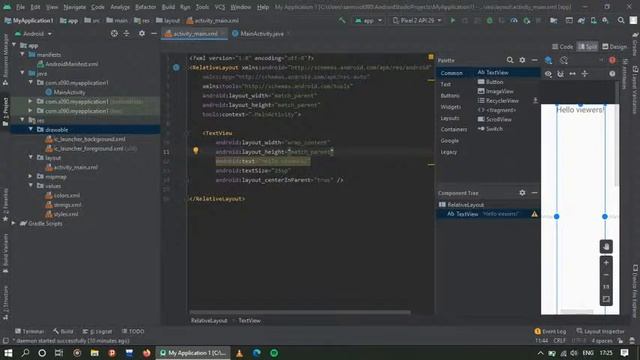Image resolution: width=640 pixels, height=360 pixels.
Task: Toggle autoconnect magnet icon
Action: click(560, 74)
